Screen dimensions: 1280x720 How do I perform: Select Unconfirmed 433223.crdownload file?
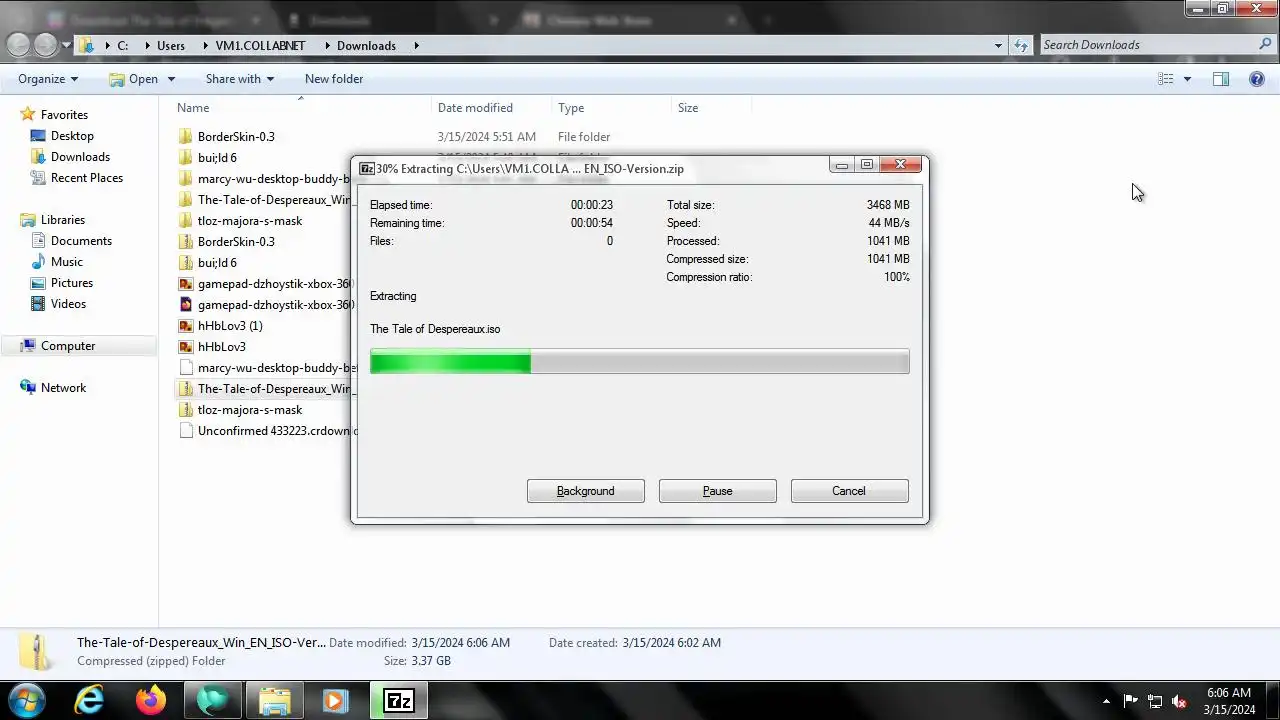pos(268,431)
